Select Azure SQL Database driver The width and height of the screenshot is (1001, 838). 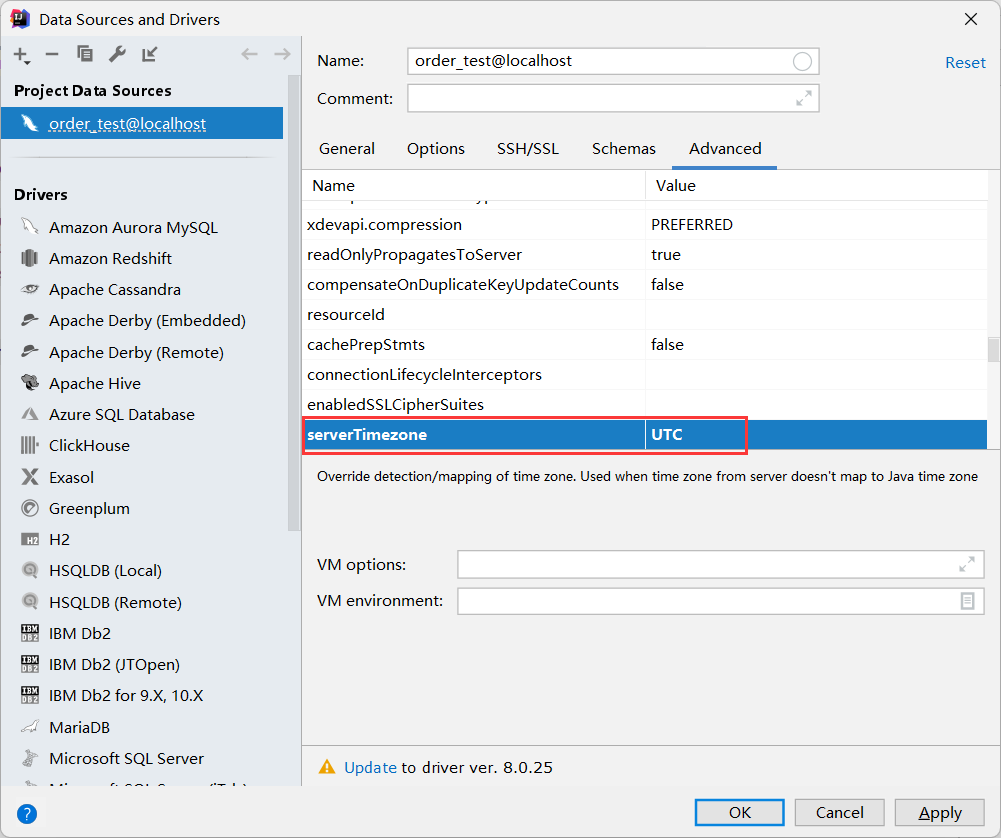point(122,415)
